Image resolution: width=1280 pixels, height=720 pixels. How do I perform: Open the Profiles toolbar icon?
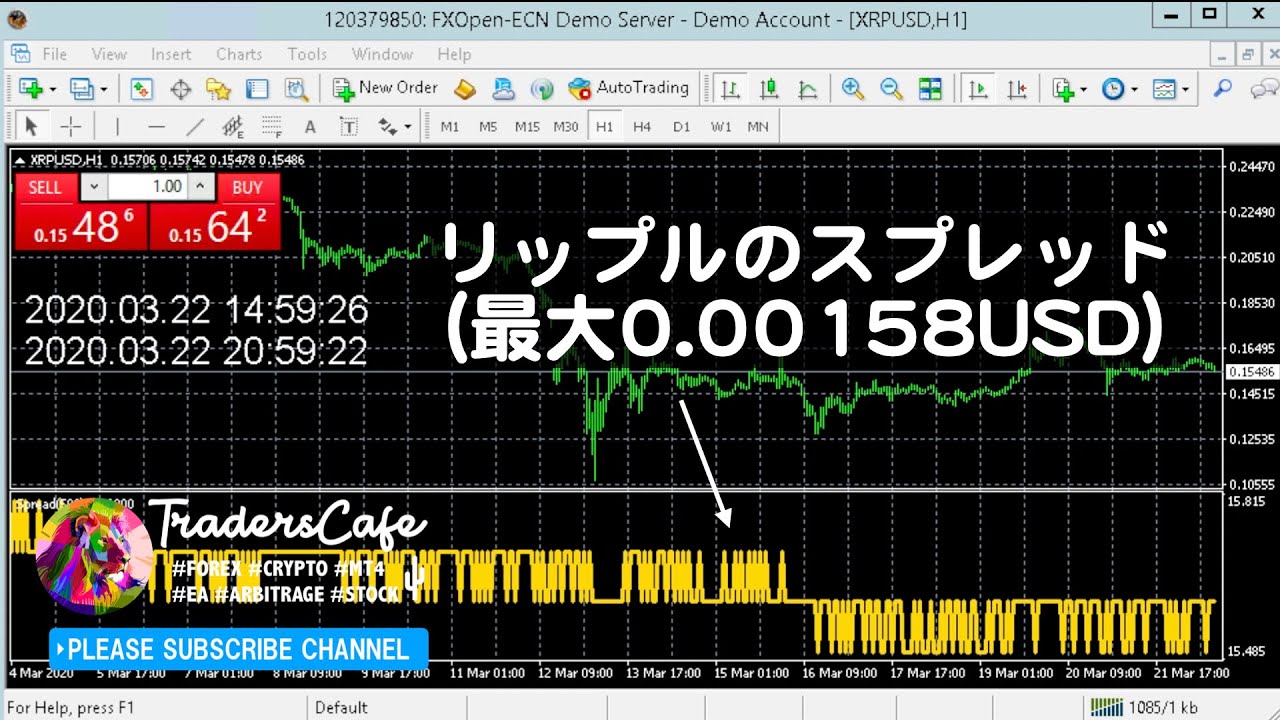[x=80, y=89]
